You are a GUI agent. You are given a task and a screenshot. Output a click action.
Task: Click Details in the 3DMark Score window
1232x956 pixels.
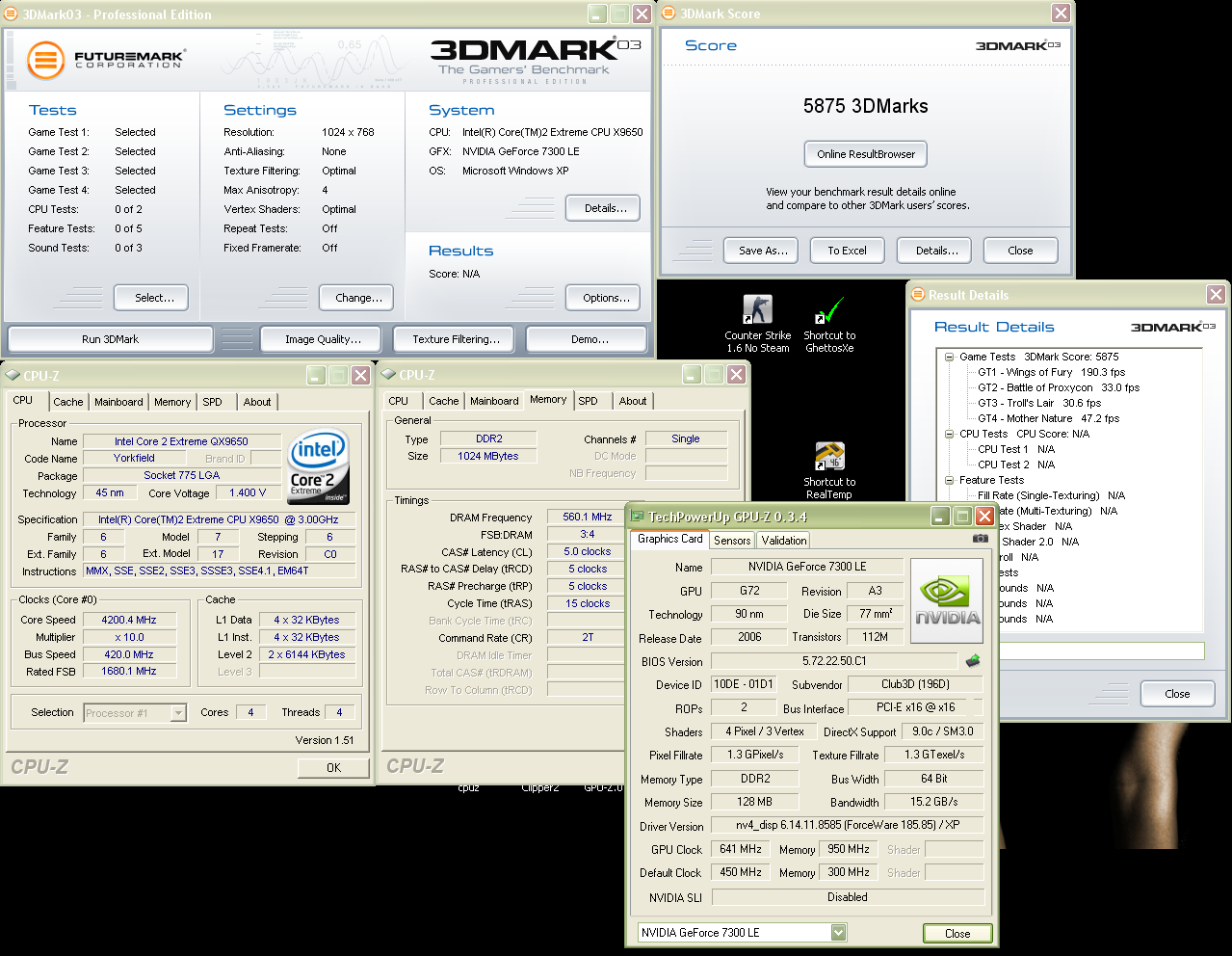(935, 251)
